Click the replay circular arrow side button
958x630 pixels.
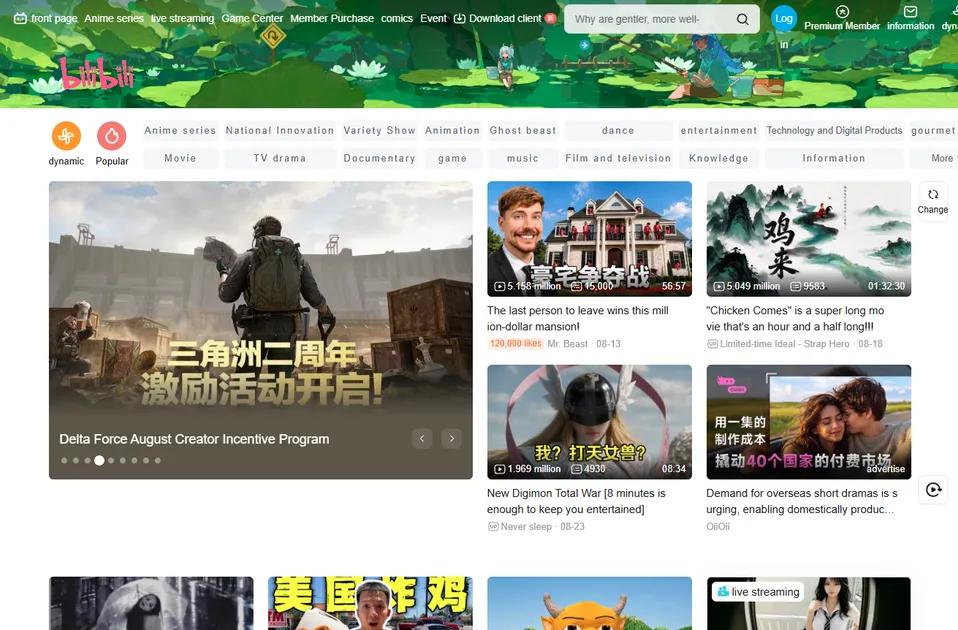(x=933, y=489)
